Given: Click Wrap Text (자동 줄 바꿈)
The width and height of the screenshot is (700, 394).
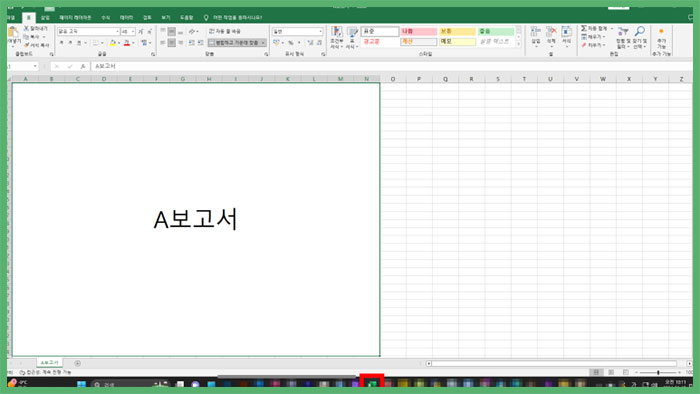Looking at the screenshot, I should pyautogui.click(x=225, y=31).
